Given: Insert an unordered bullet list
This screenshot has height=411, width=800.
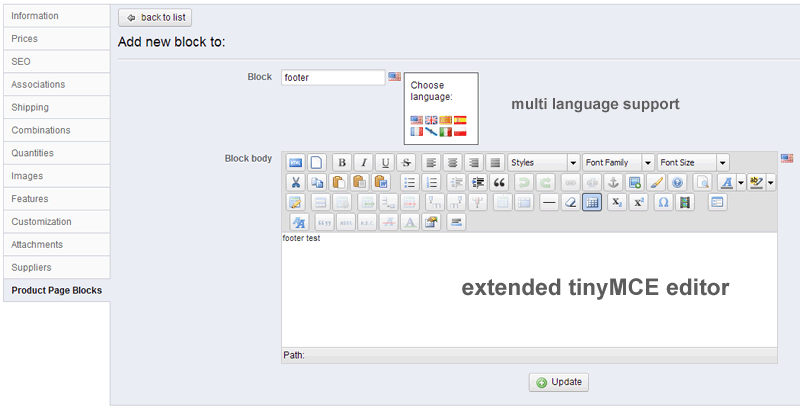Looking at the screenshot, I should pos(409,182).
